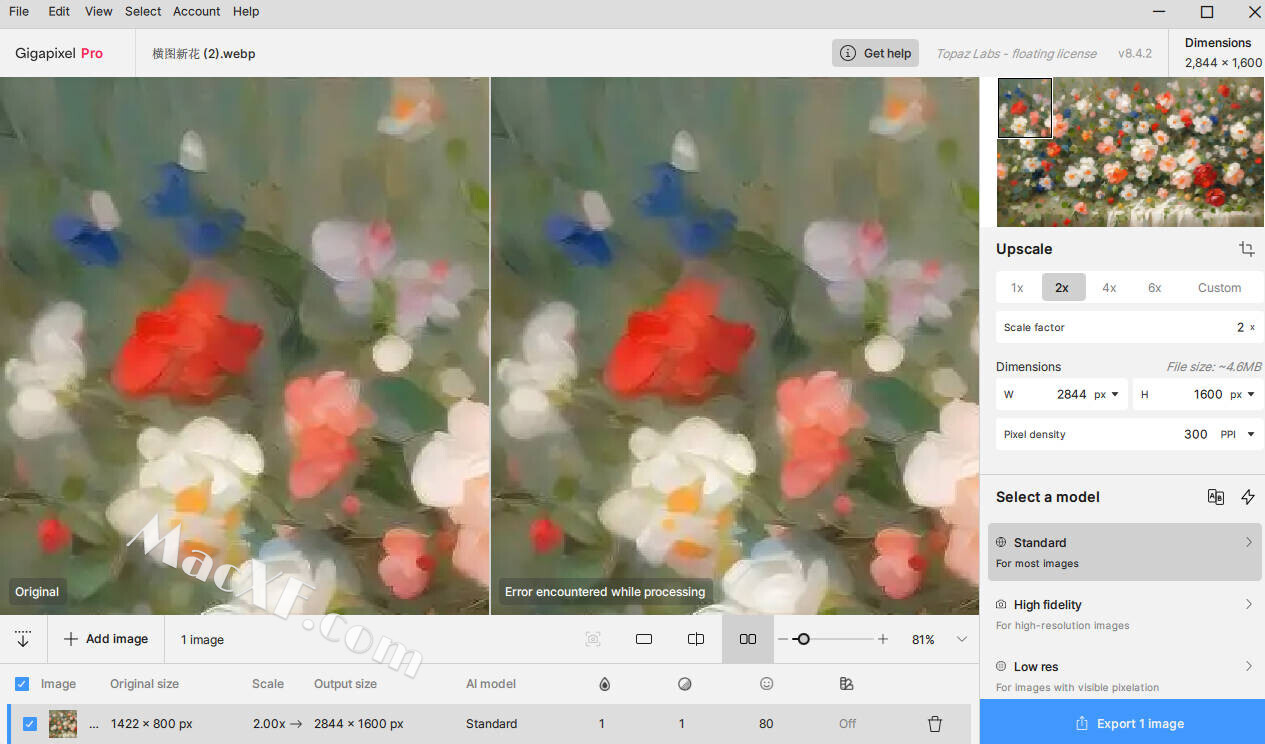Click Add image button
Viewport: 1265px width, 744px height.
pos(106,639)
